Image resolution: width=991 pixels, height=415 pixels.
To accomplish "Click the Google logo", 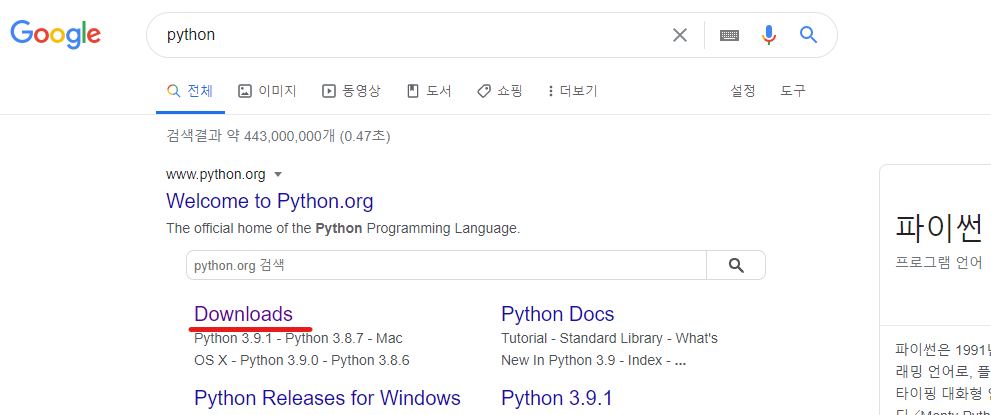I will 56,35.
